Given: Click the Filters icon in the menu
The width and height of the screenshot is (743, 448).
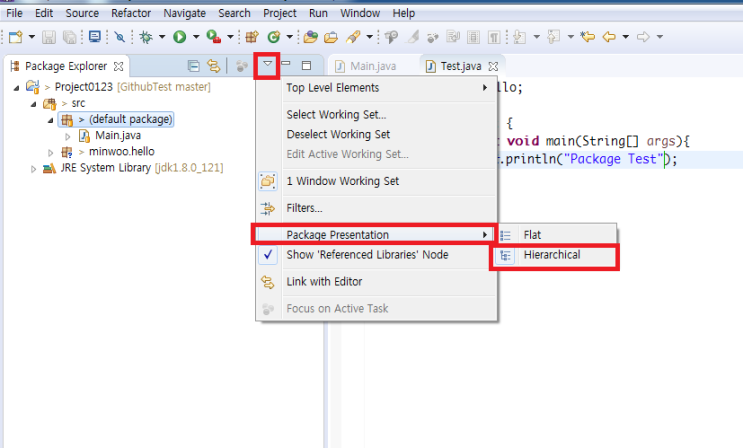Looking at the screenshot, I should (267, 208).
